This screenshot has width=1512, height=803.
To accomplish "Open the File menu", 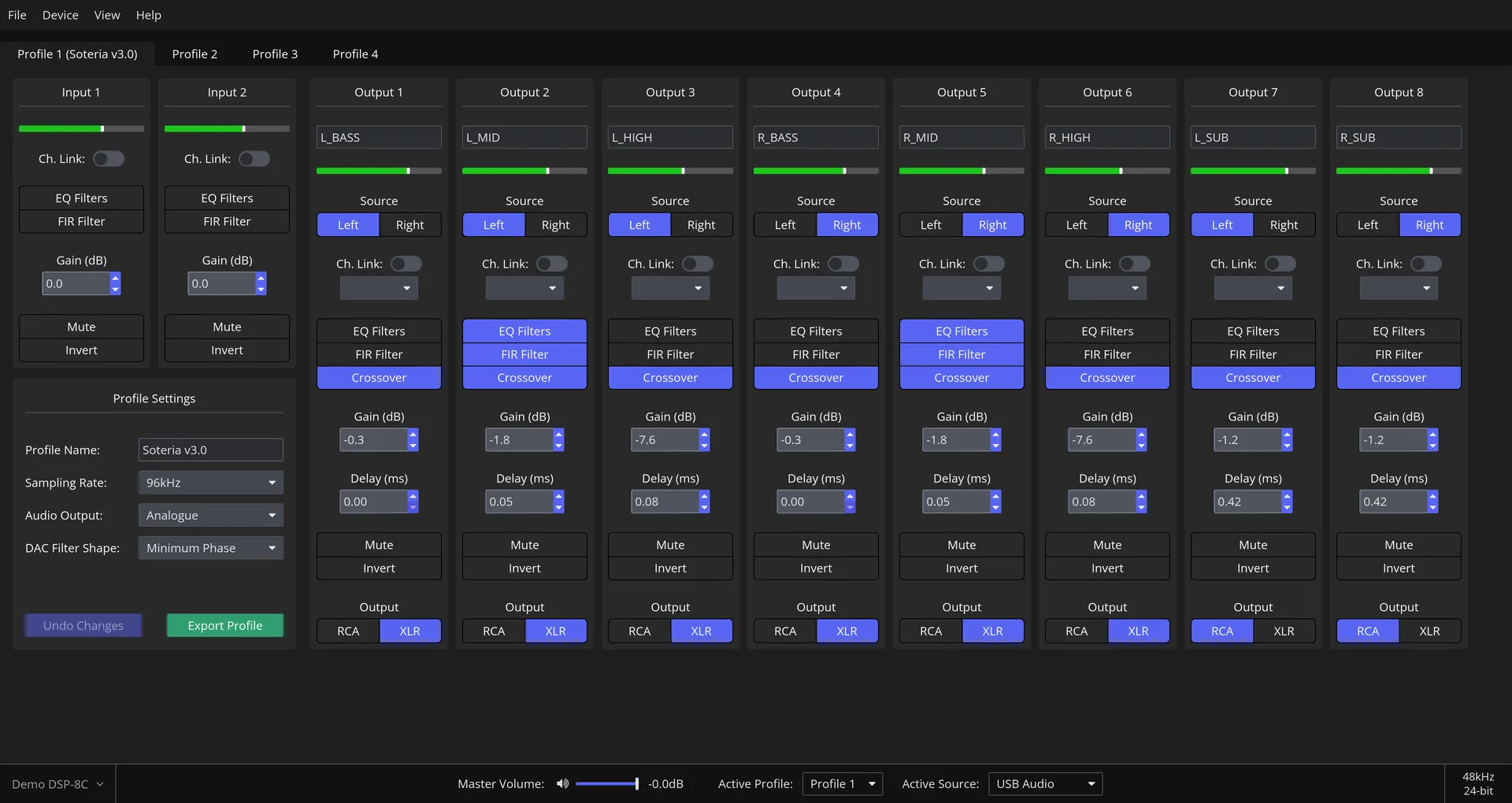I will (17, 15).
